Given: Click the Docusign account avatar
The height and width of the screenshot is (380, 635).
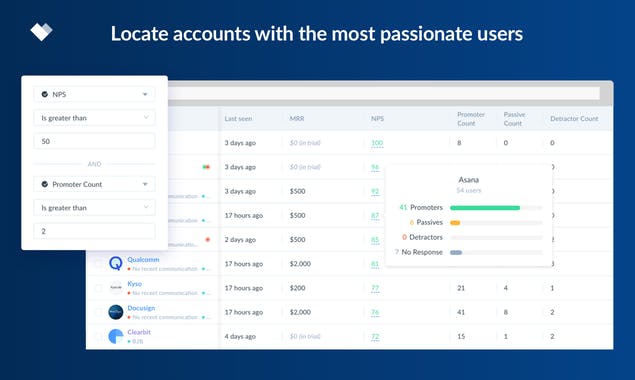Looking at the screenshot, I should (116, 312).
